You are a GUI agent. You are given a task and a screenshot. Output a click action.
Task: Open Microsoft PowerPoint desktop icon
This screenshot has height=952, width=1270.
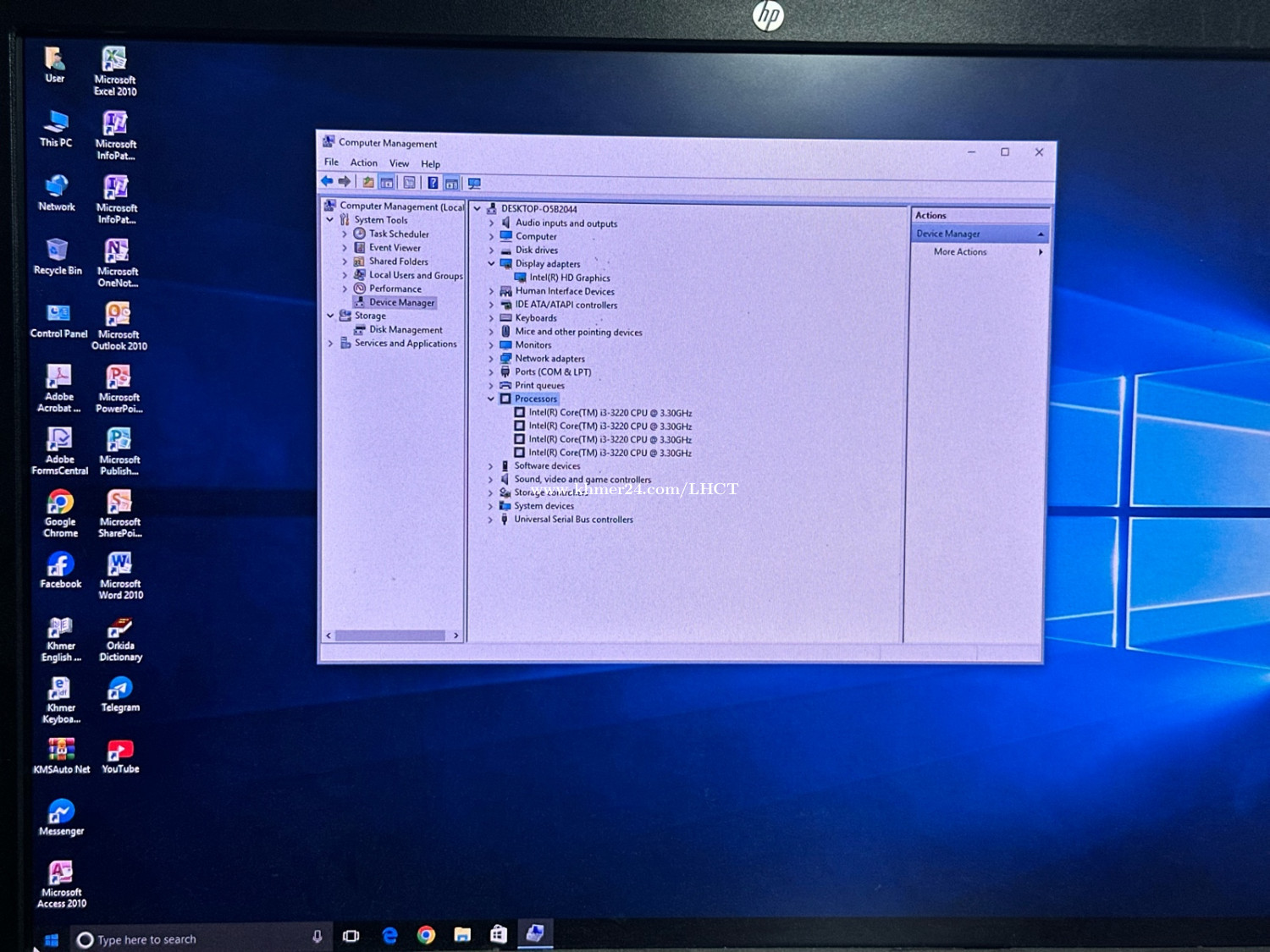[119, 388]
